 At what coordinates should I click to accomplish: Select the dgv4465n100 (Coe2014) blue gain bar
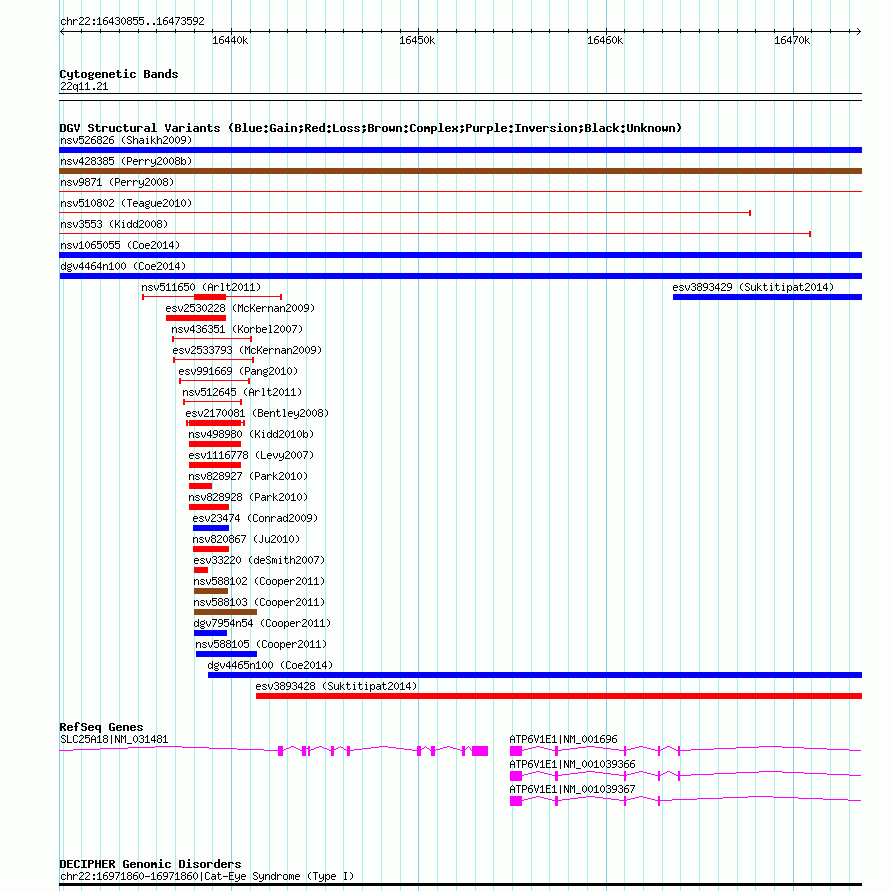[x=535, y=675]
